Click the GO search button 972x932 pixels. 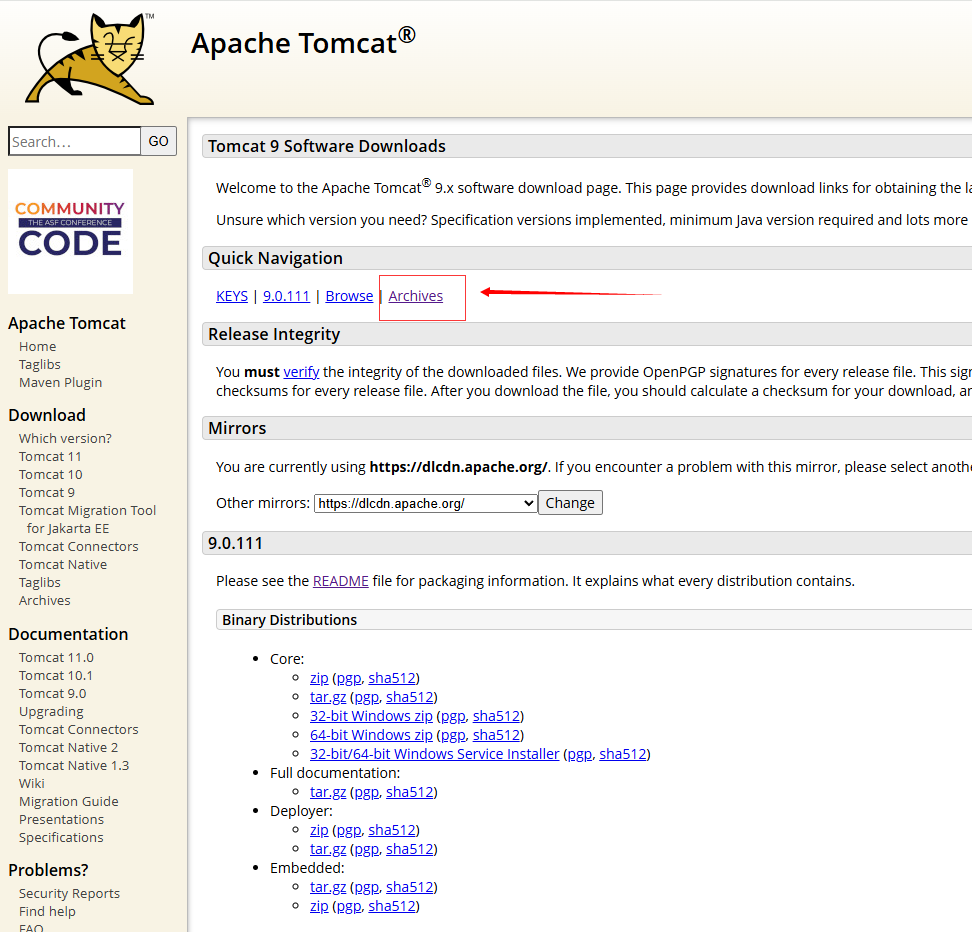click(159, 141)
